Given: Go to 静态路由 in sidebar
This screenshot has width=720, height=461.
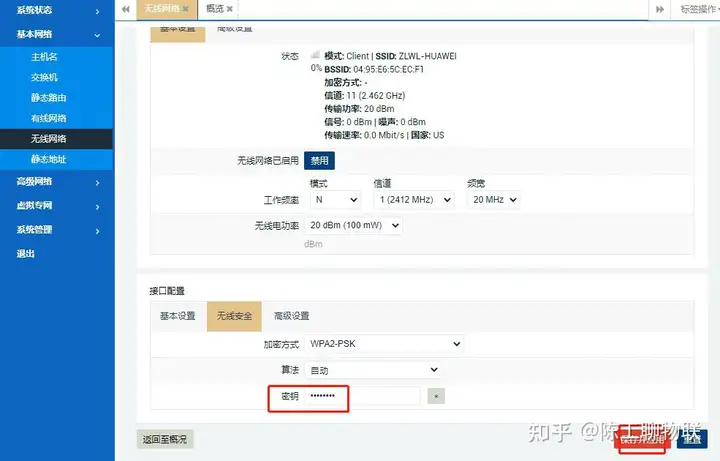Looking at the screenshot, I should [49, 98].
